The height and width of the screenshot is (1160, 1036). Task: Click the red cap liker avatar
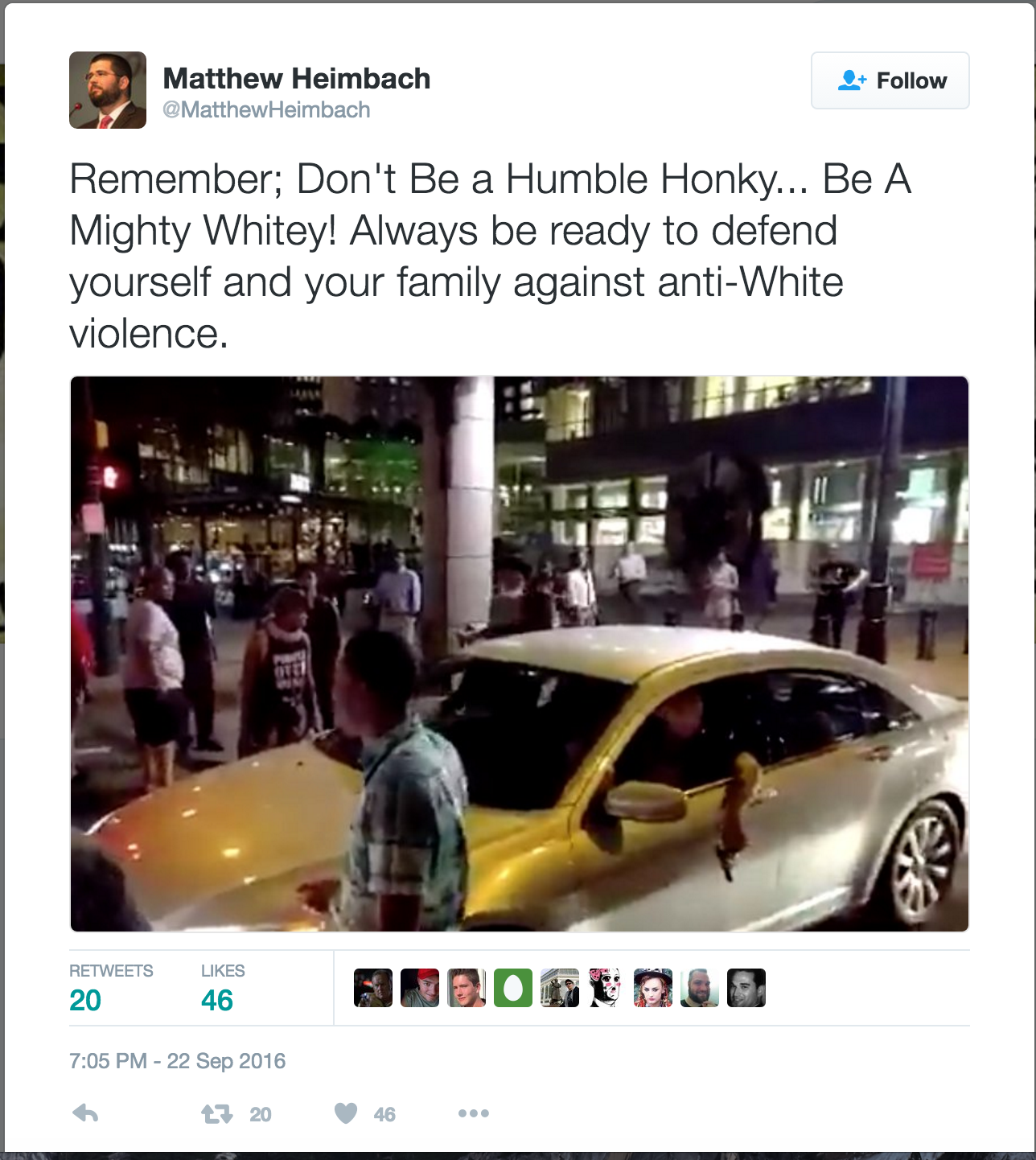(x=420, y=988)
